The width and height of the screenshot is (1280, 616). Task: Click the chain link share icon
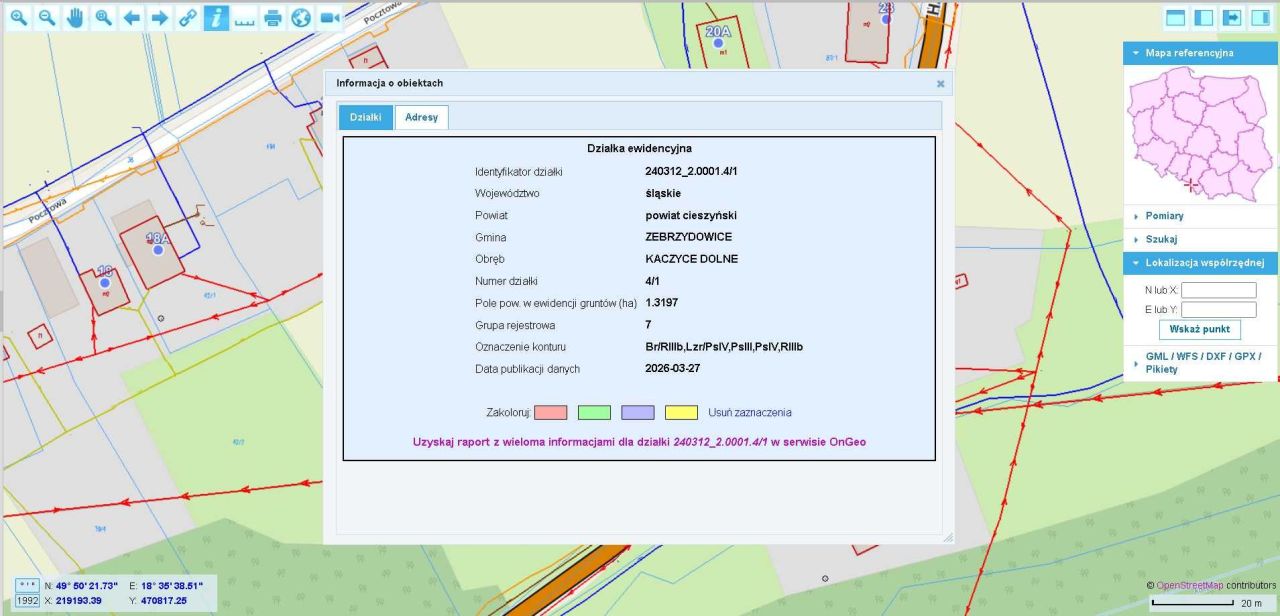(187, 18)
